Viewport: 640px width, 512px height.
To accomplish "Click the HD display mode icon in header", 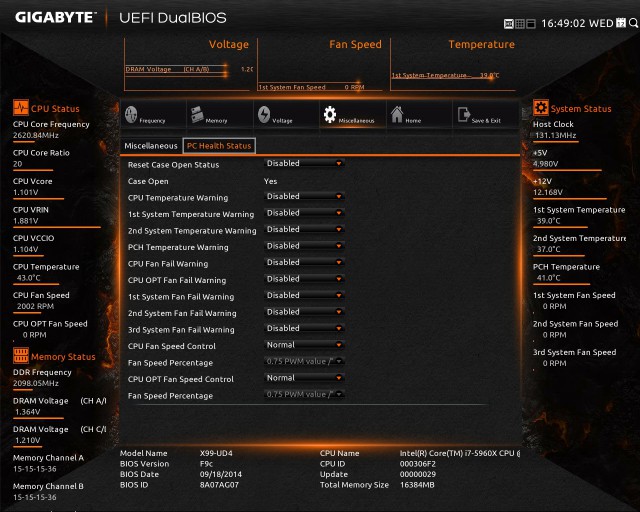I will (509, 24).
